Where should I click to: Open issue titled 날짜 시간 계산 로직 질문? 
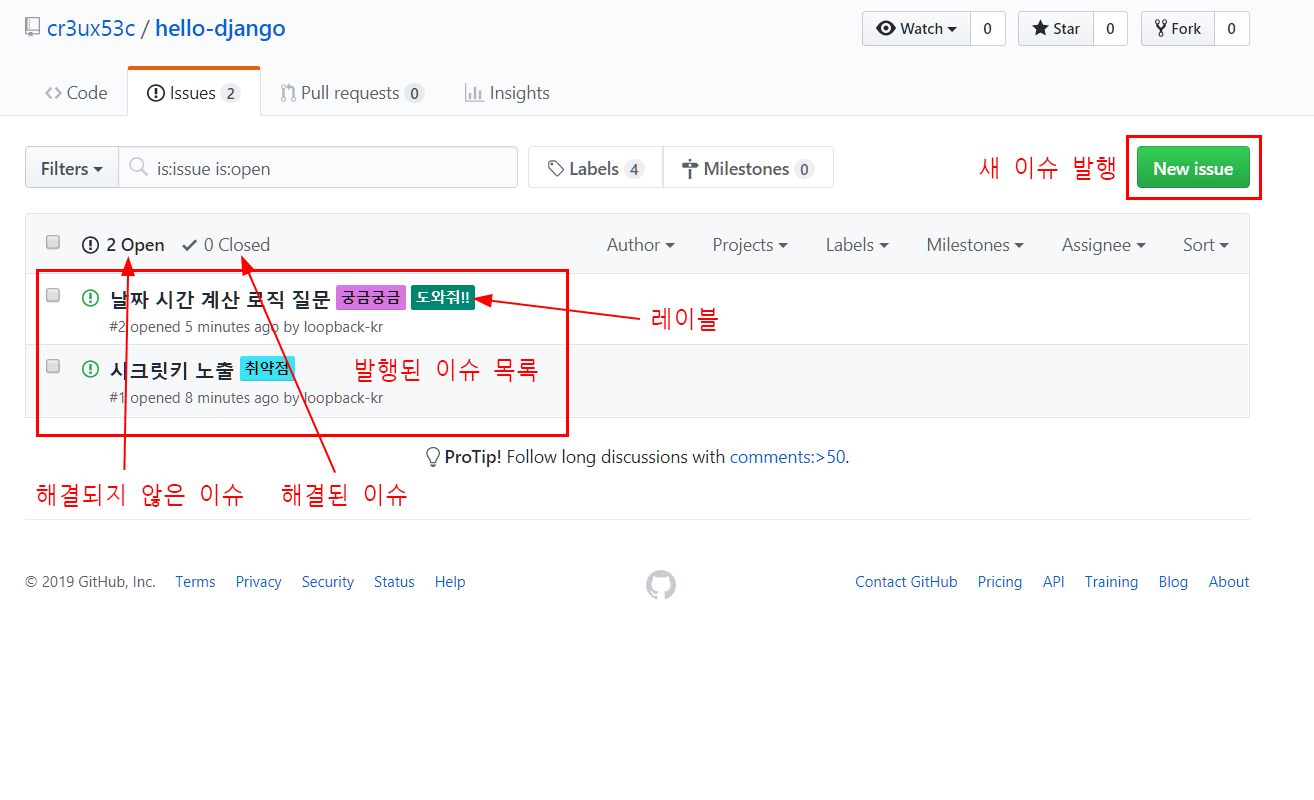pyautogui.click(x=220, y=297)
